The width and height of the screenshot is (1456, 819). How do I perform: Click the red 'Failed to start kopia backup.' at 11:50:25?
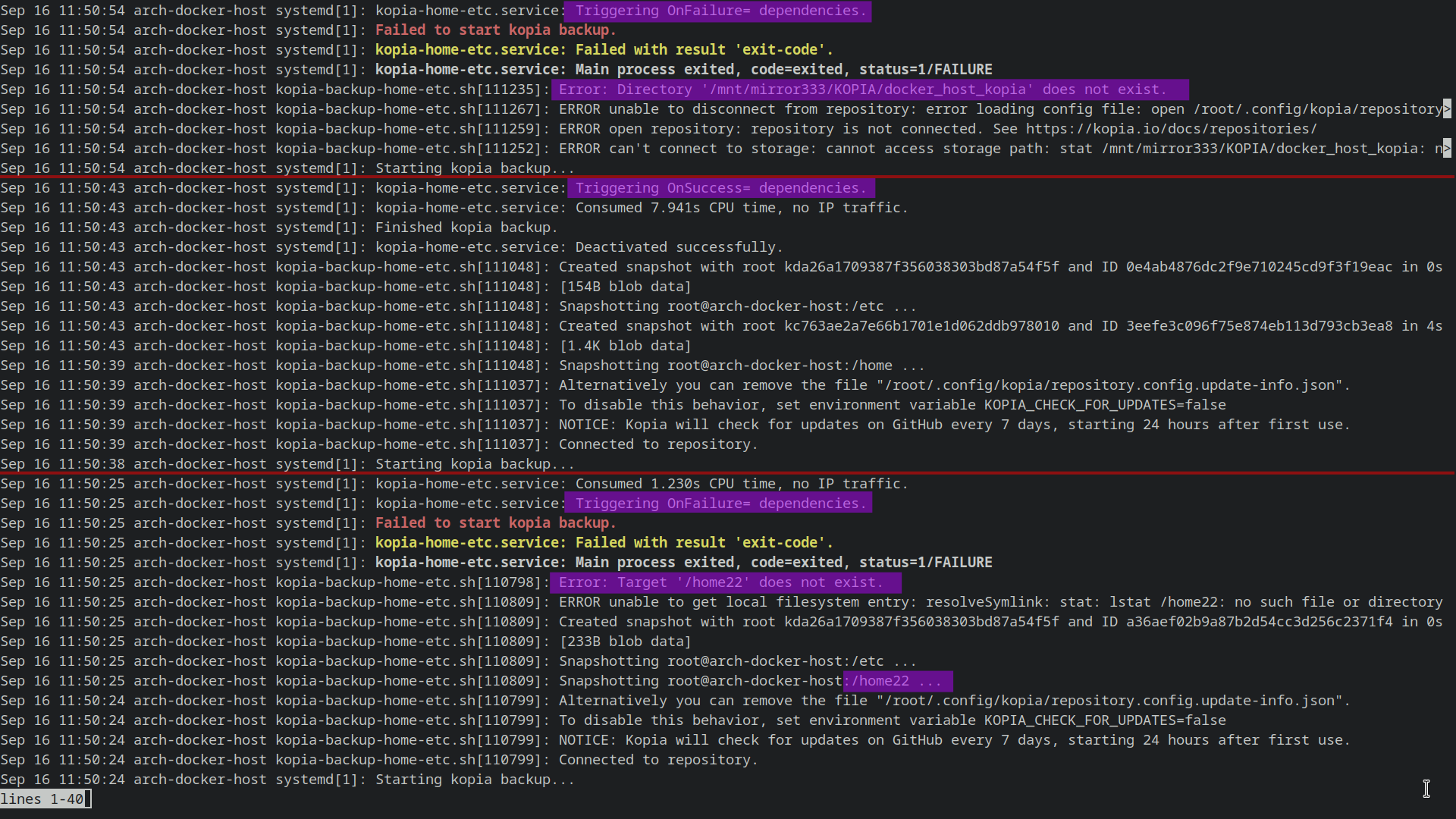click(x=495, y=523)
